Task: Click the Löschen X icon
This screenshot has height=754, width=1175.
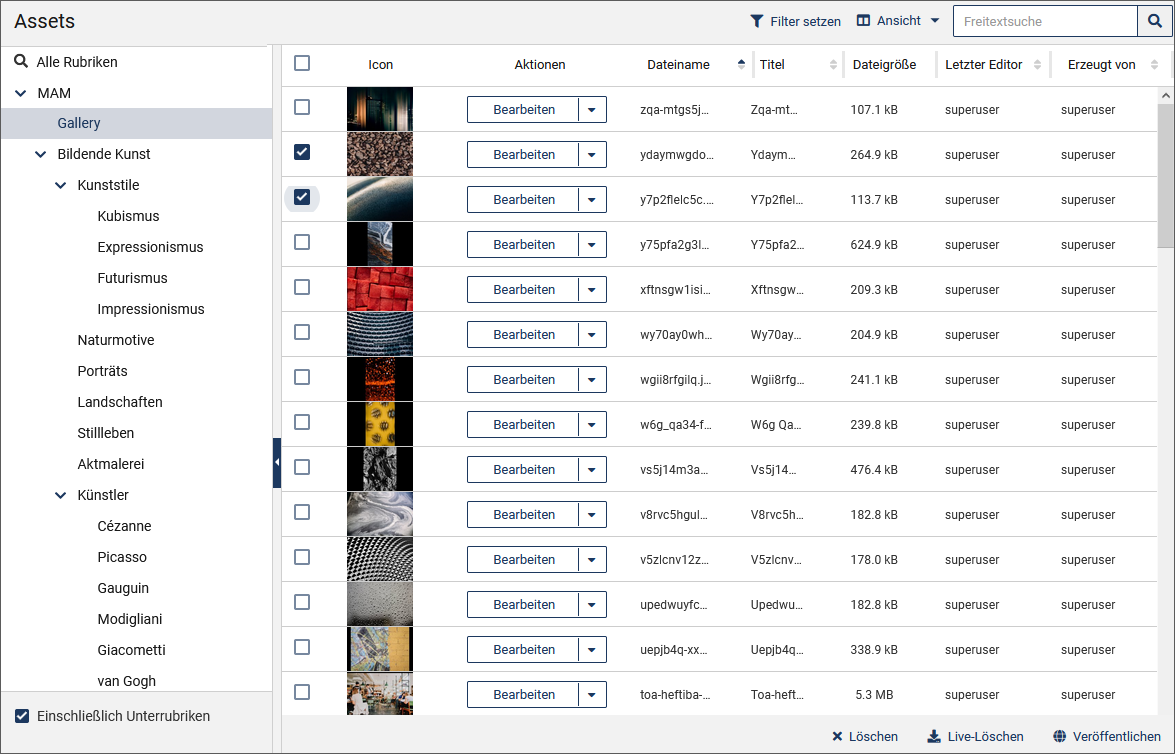Action: (x=837, y=736)
